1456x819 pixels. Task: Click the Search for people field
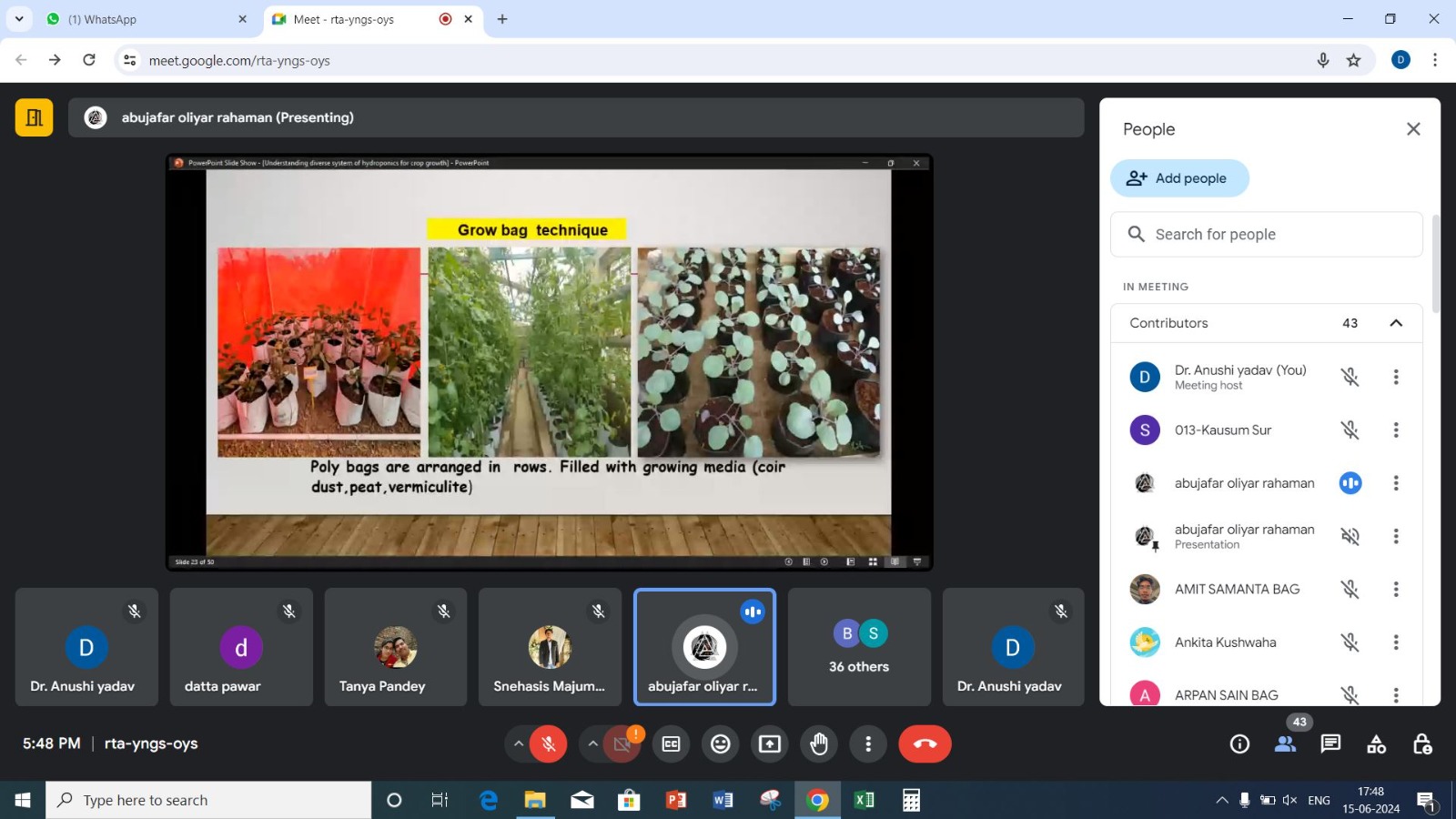click(x=1266, y=235)
